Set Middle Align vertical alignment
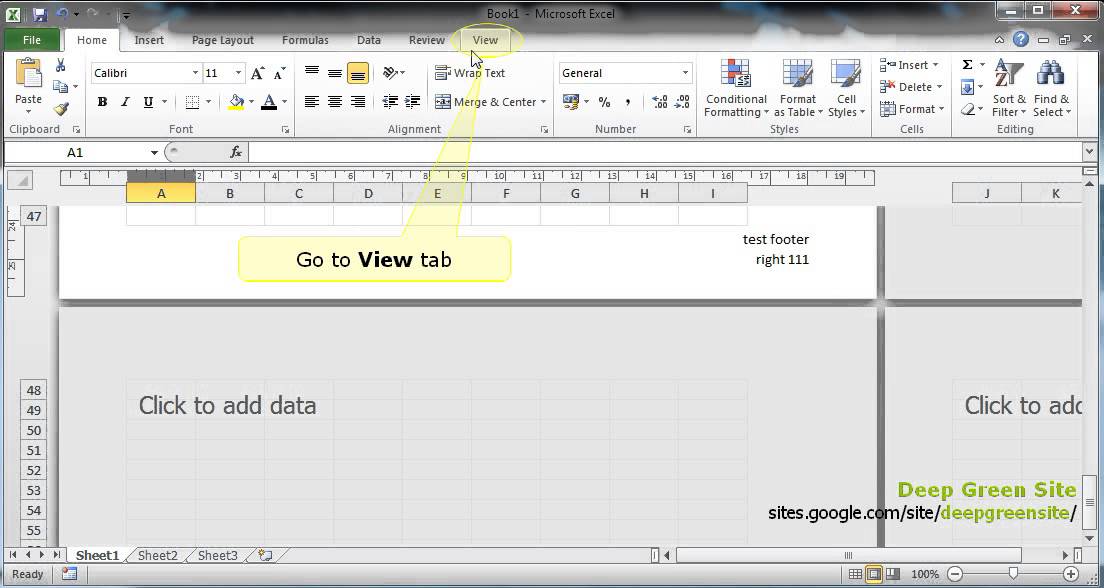 pos(335,73)
